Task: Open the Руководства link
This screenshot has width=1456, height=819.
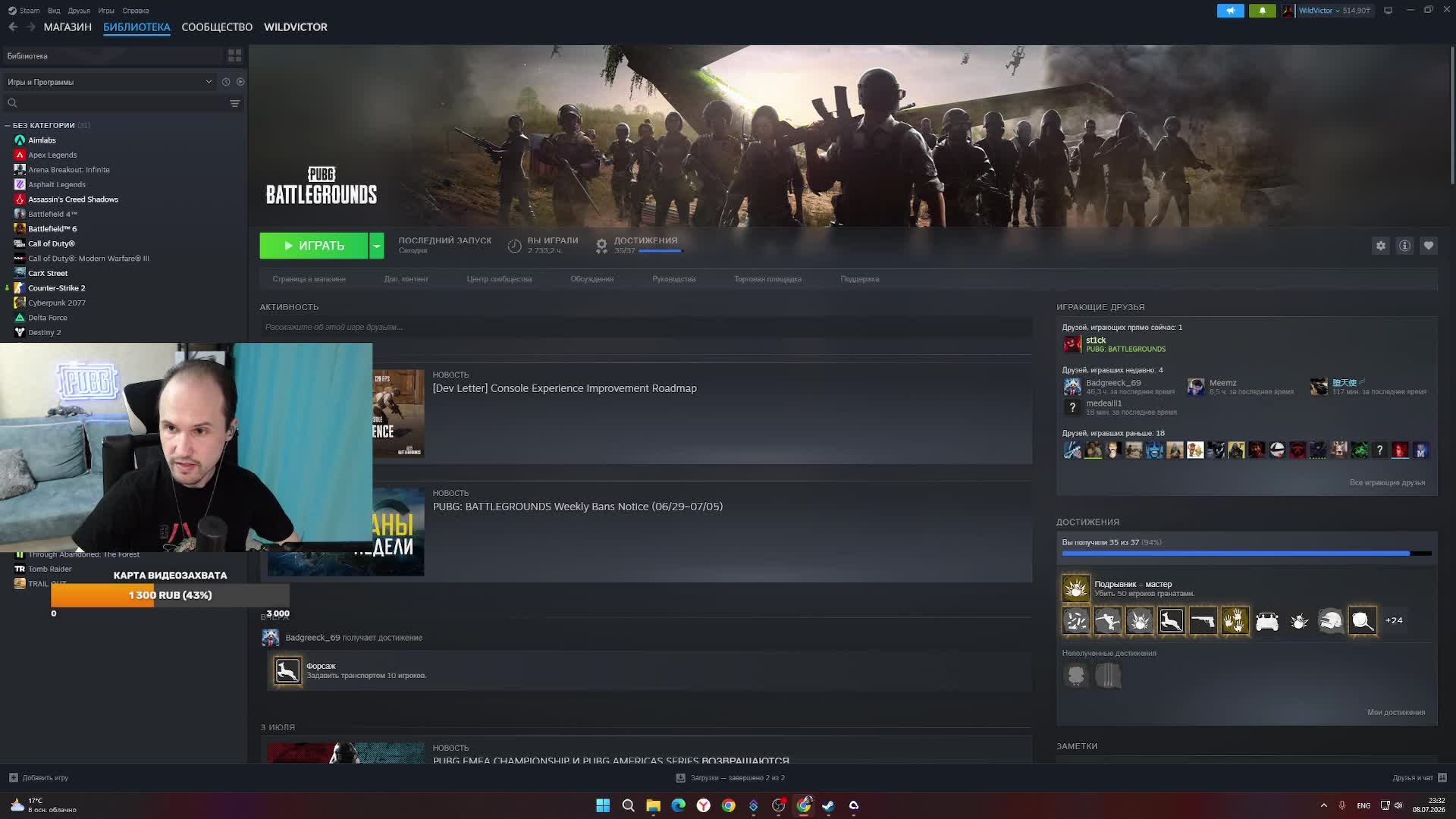Action: [x=673, y=279]
